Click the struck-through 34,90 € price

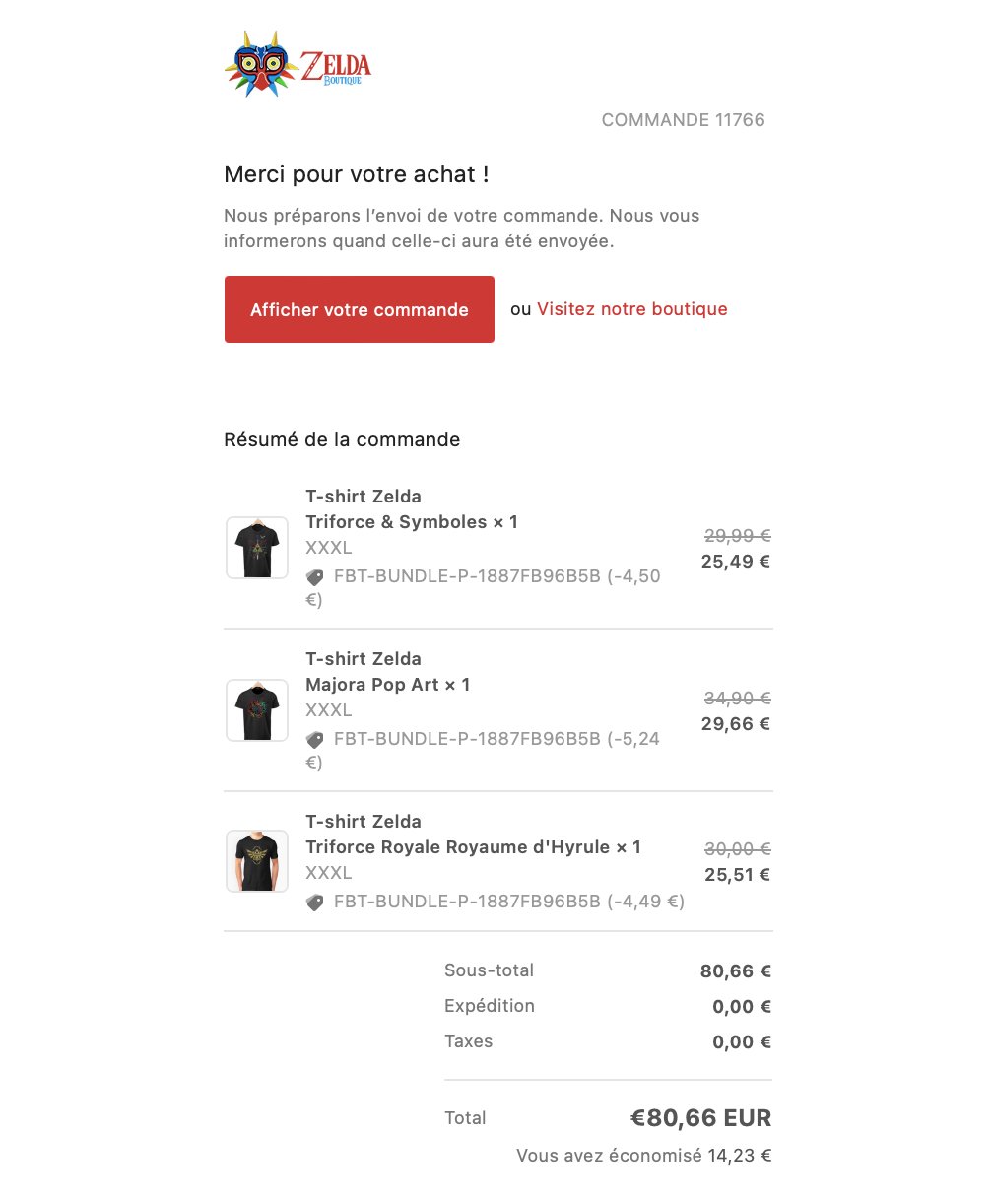click(737, 698)
